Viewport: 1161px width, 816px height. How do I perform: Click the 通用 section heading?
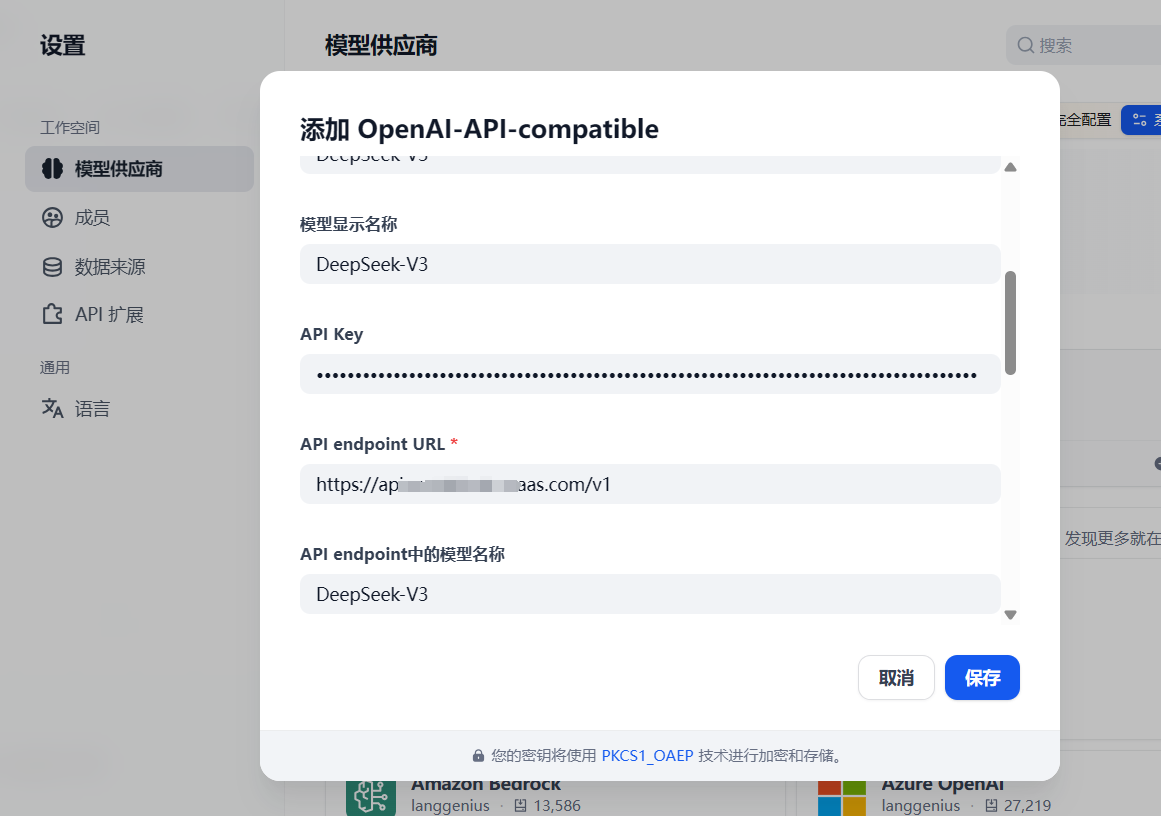coord(55,368)
